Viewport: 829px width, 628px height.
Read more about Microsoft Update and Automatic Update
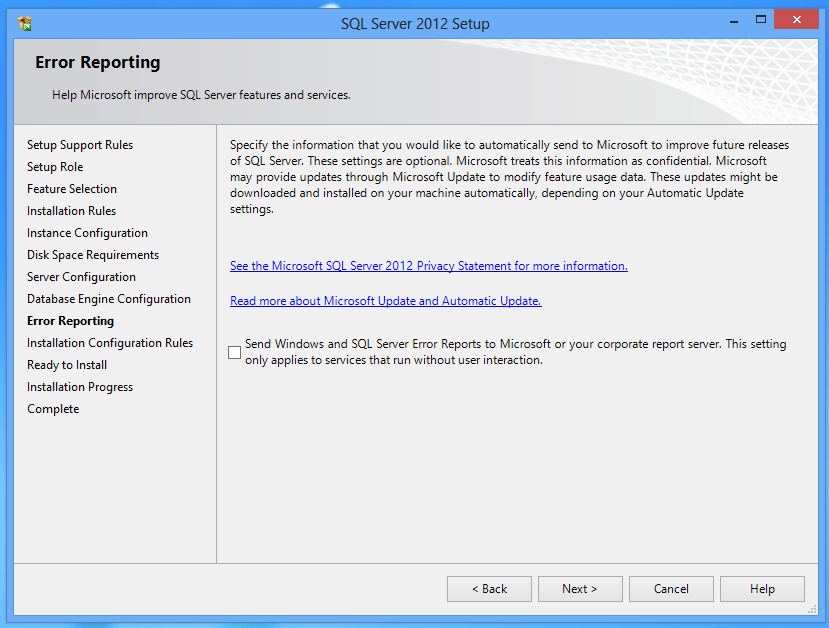point(385,300)
